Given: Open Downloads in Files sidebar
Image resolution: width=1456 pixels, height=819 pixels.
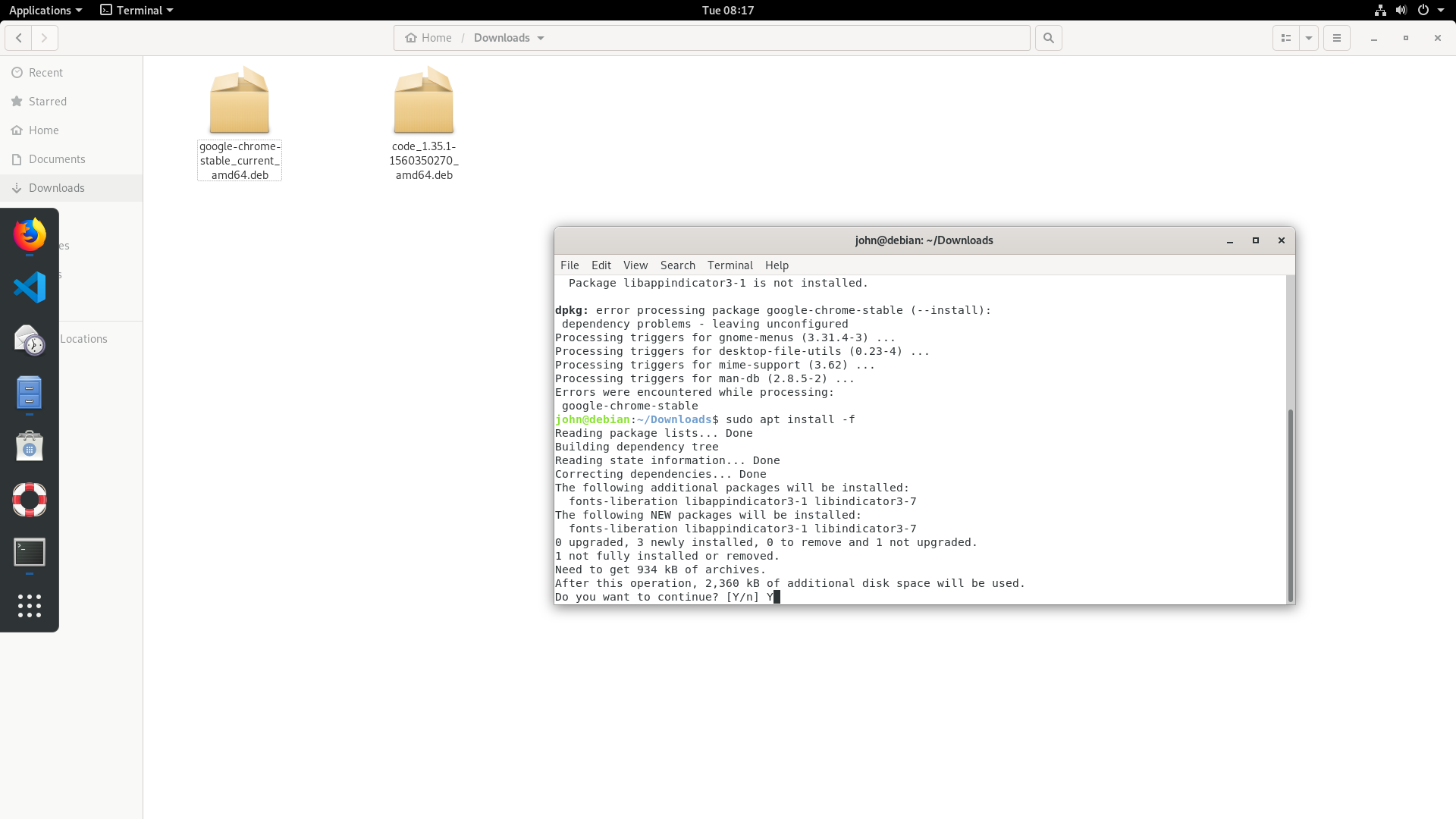Looking at the screenshot, I should (x=71, y=188).
